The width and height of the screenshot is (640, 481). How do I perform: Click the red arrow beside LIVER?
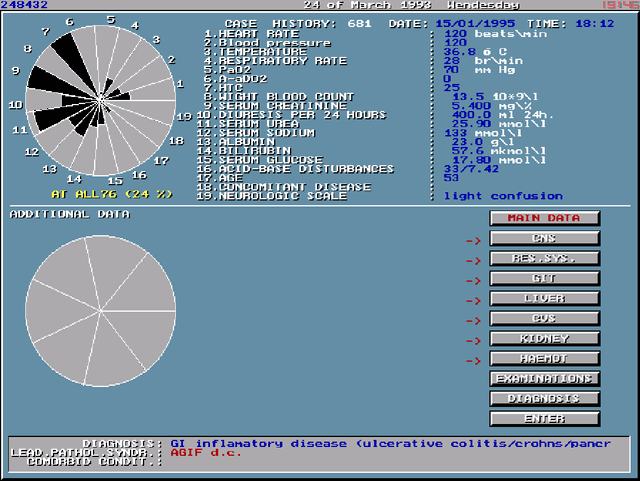point(473,300)
